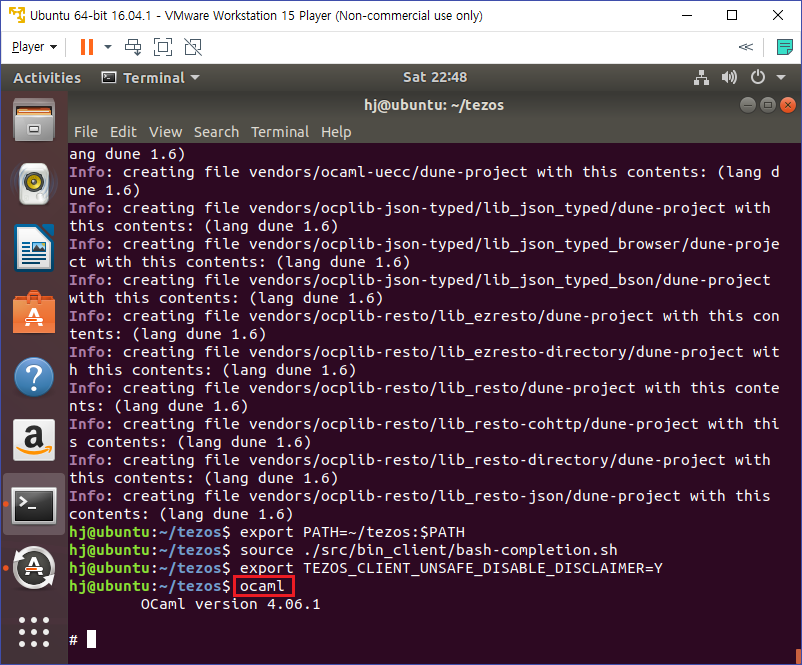
Task: Open Activities overview
Action: click(47, 78)
